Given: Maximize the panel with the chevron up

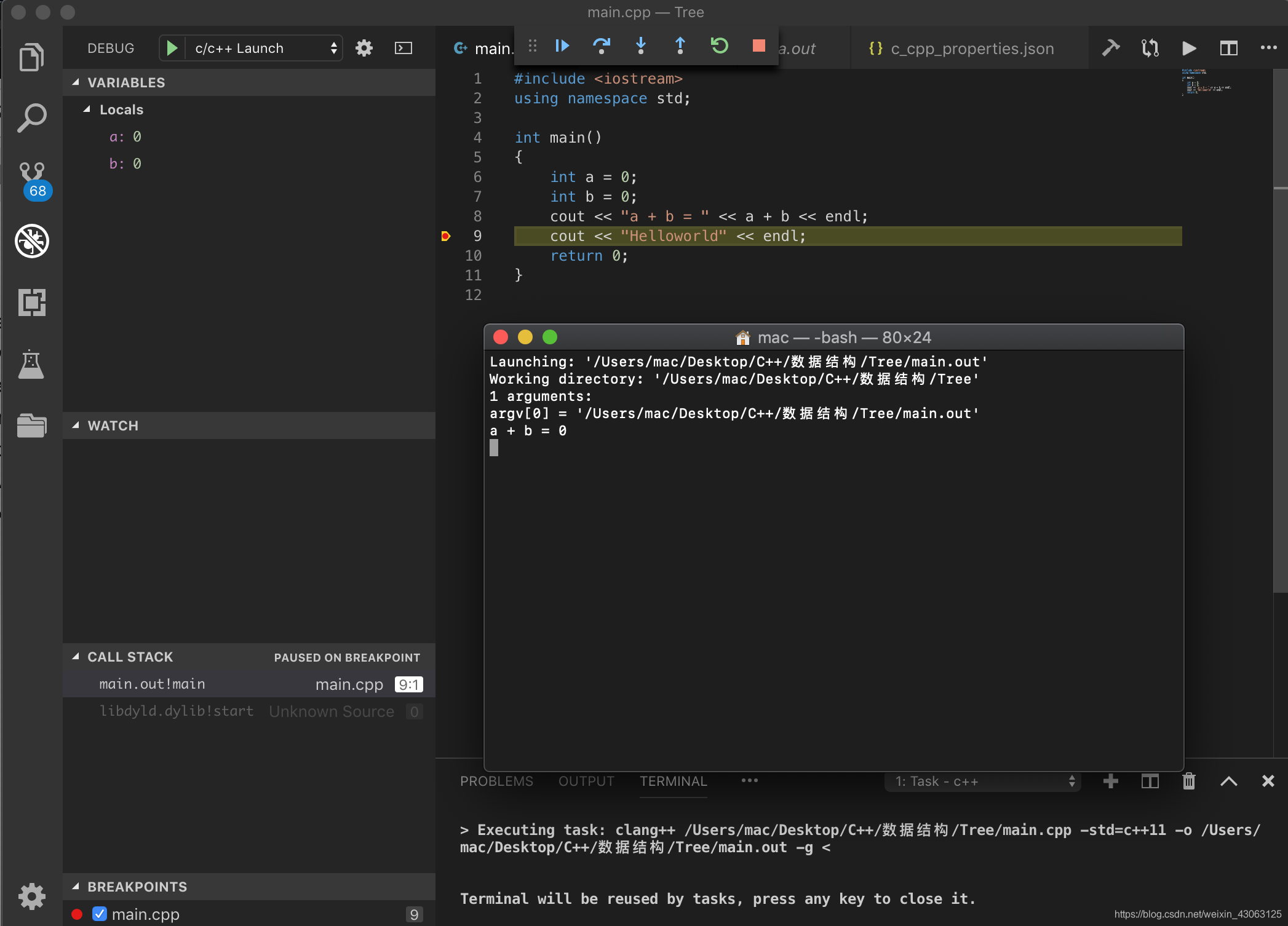Looking at the screenshot, I should tap(1228, 781).
